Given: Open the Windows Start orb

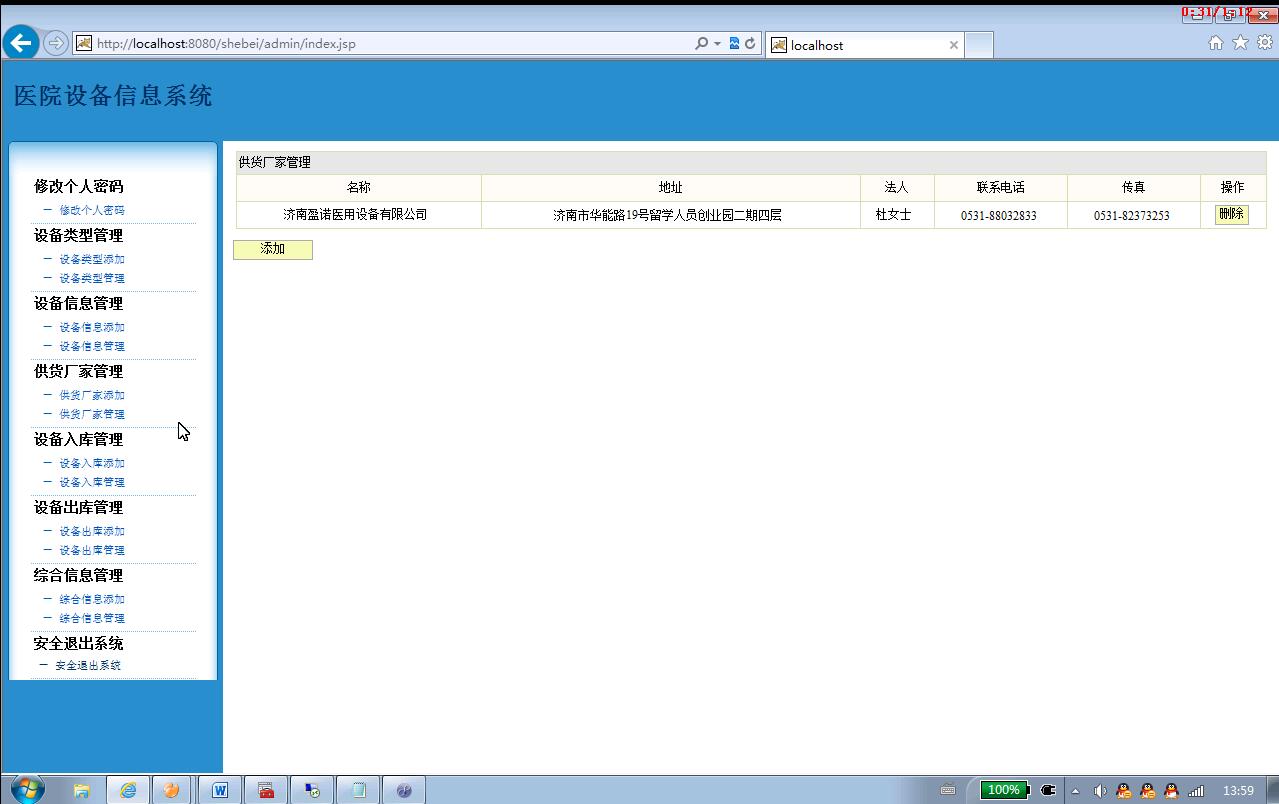Looking at the screenshot, I should [27, 789].
